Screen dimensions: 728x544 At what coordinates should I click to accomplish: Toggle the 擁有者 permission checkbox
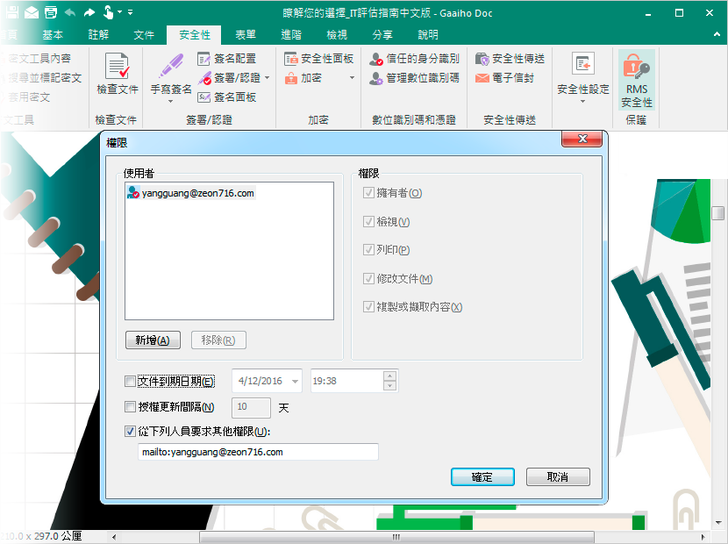369,193
